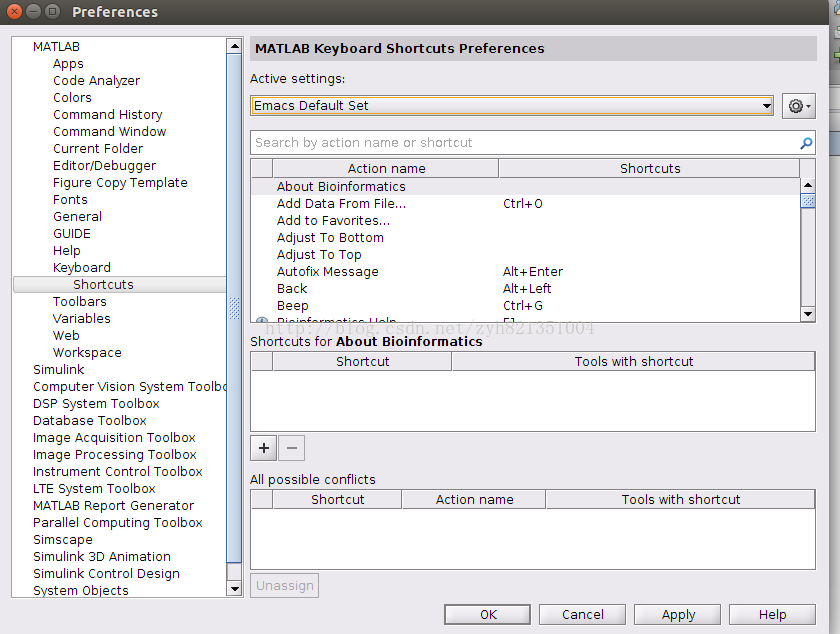Select Instrument Control Toolbox
Screen dimensions: 840x634
point(118,472)
